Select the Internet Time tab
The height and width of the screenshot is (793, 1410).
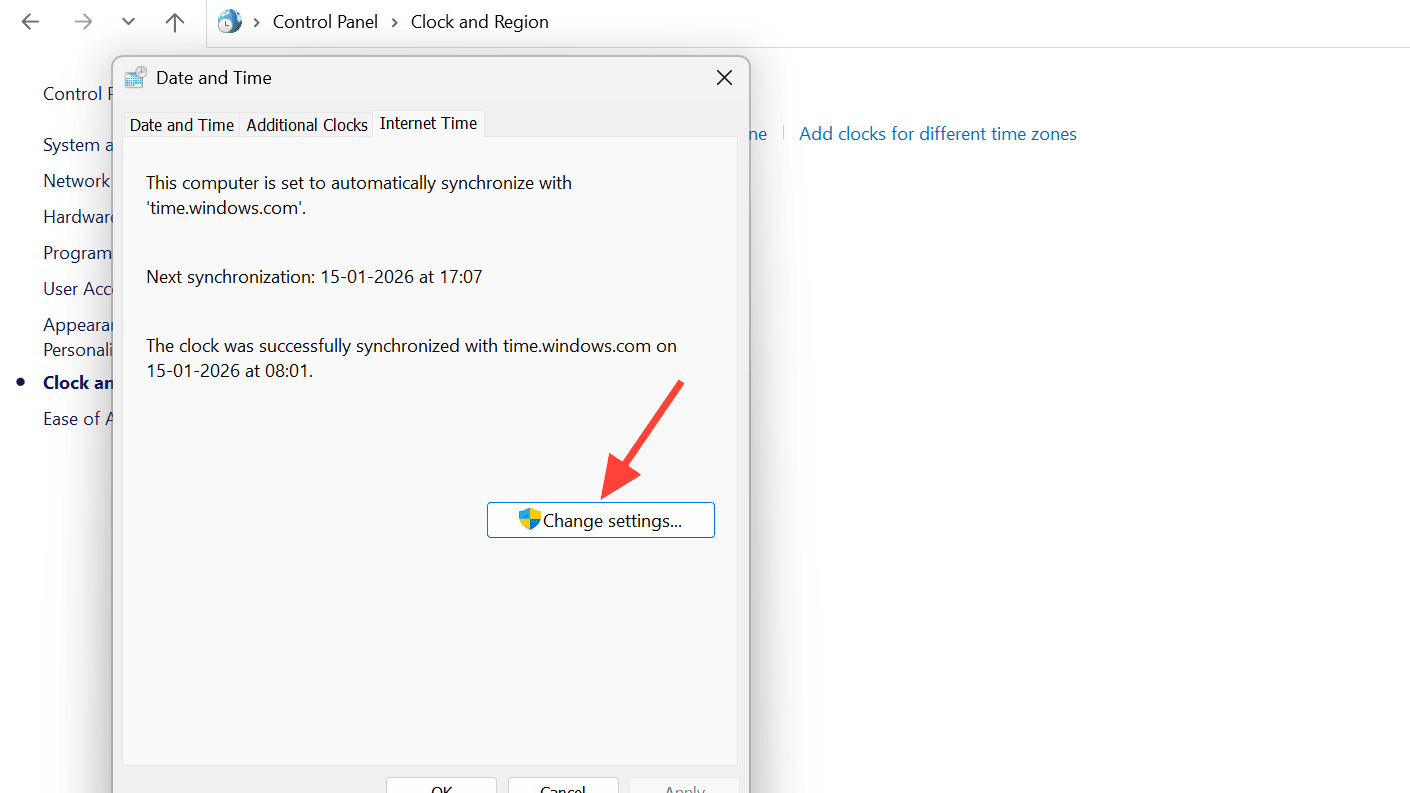(428, 123)
